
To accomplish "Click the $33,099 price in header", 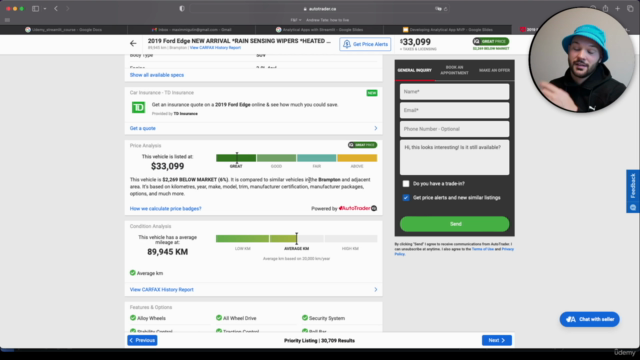I will click(416, 42).
